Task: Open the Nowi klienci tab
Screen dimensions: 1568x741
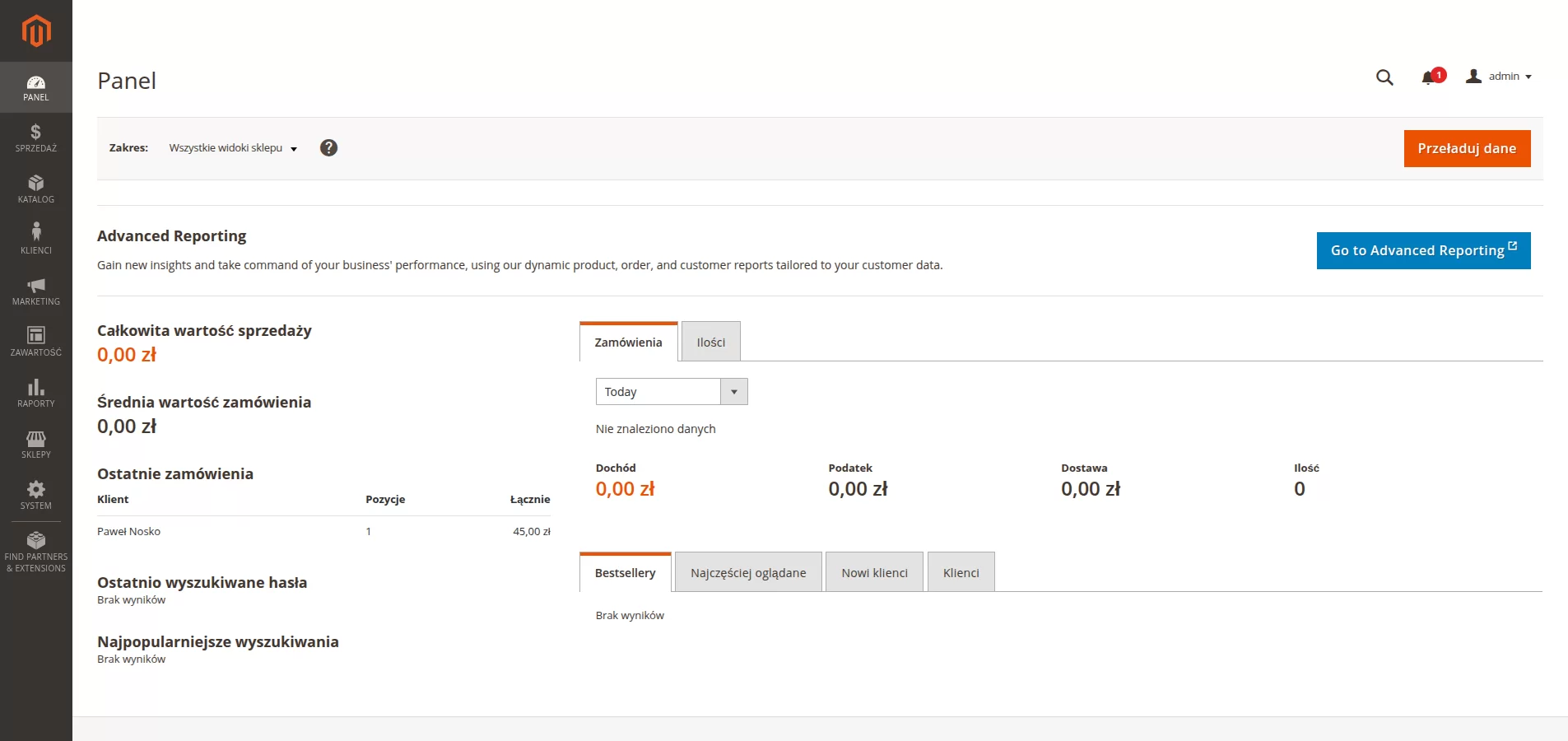Action: [874, 571]
